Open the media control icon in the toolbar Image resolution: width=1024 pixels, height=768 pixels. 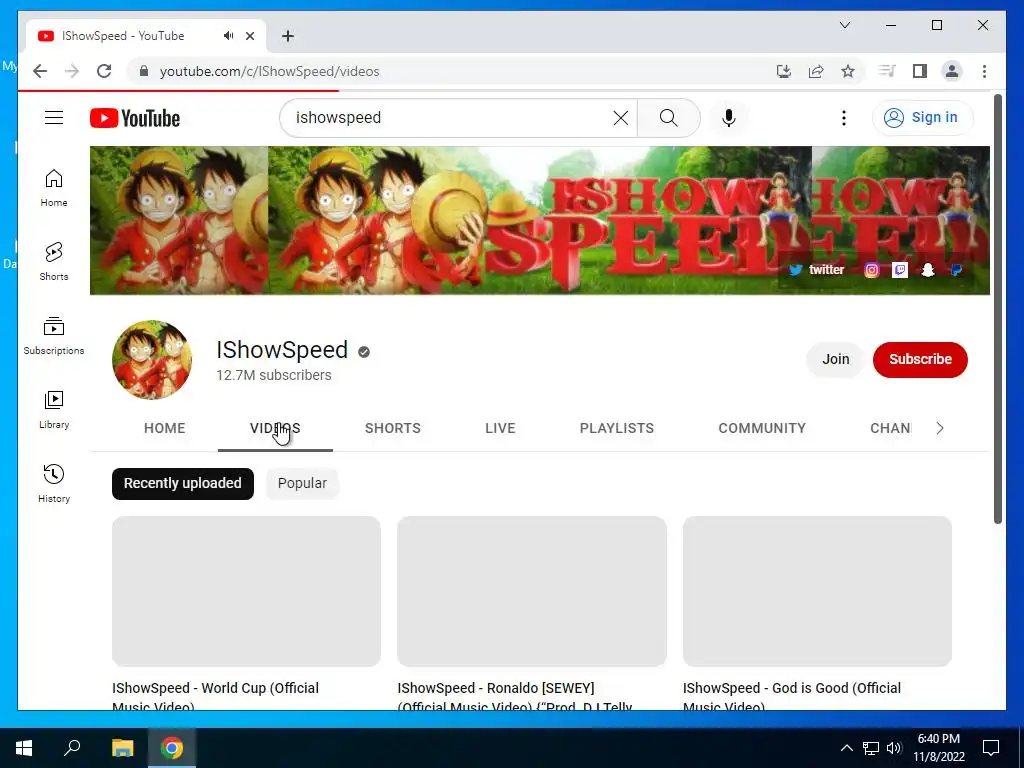pyautogui.click(x=887, y=71)
